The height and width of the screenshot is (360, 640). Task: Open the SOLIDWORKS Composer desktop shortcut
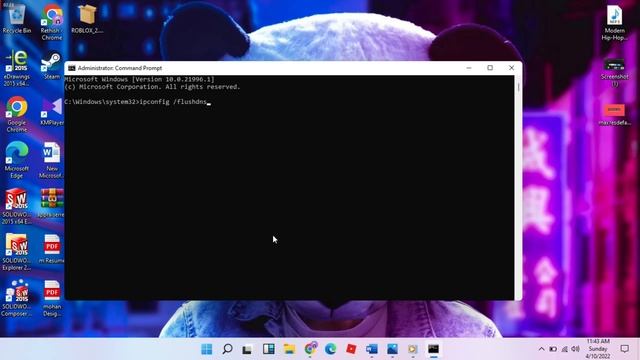tap(17, 298)
